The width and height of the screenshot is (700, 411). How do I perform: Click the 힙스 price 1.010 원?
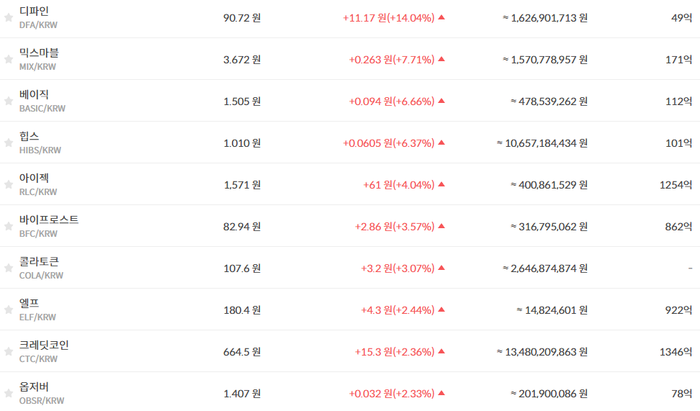(x=242, y=143)
